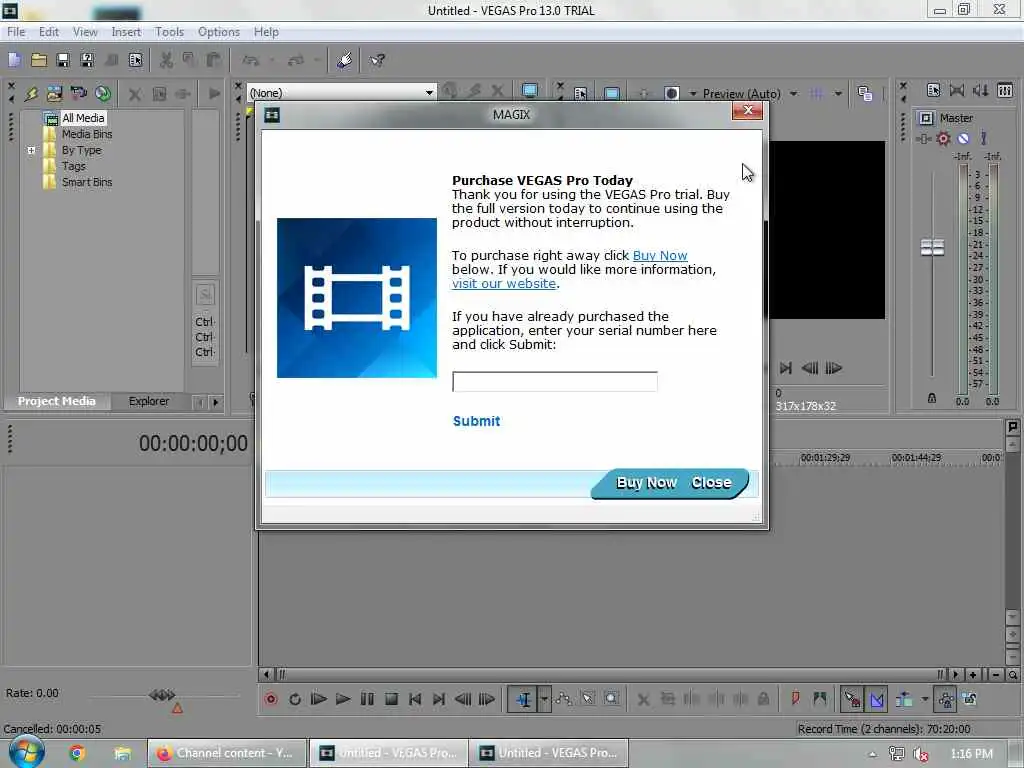Click the Buy Now link in the text
This screenshot has width=1024, height=768.
click(660, 255)
